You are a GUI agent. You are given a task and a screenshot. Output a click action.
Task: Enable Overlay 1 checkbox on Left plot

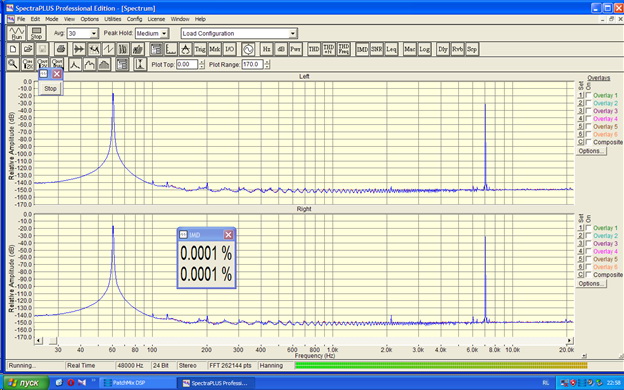coord(589,95)
